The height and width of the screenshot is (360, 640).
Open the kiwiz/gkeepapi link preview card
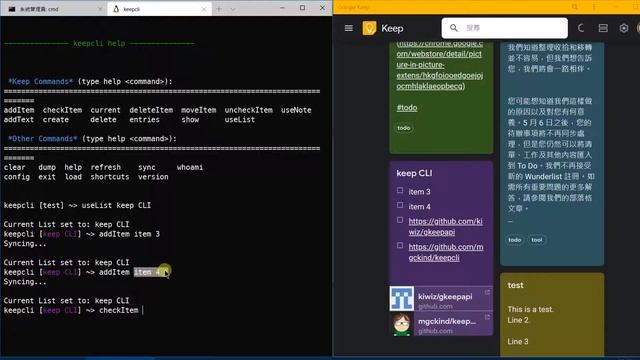click(x=441, y=298)
